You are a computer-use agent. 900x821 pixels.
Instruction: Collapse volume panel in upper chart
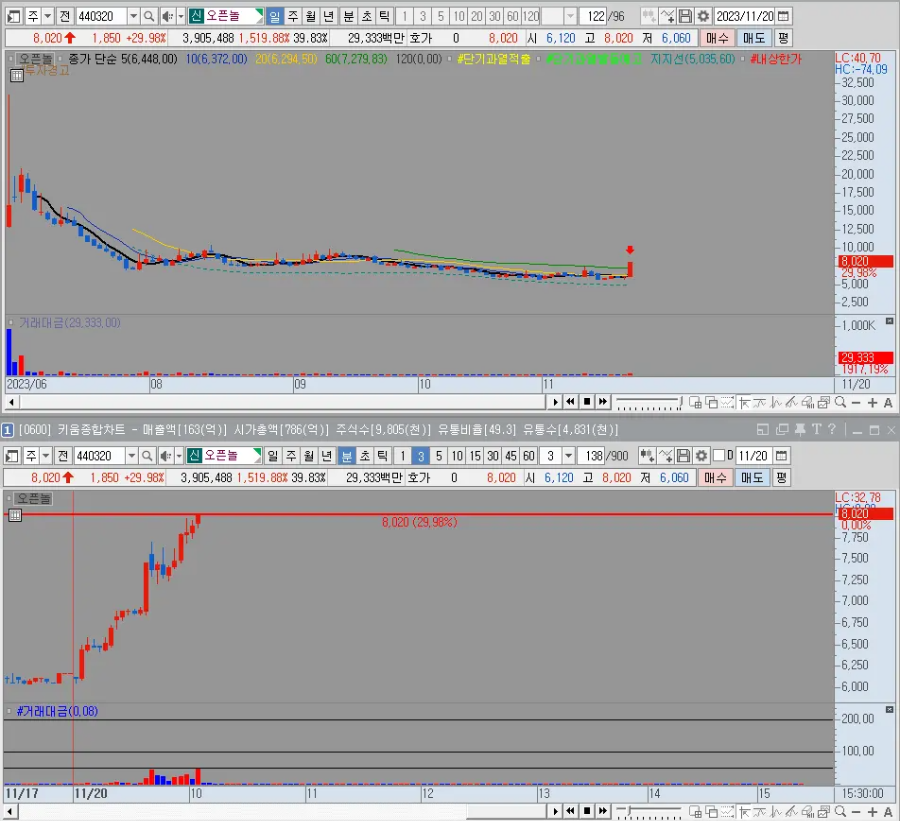[889, 321]
